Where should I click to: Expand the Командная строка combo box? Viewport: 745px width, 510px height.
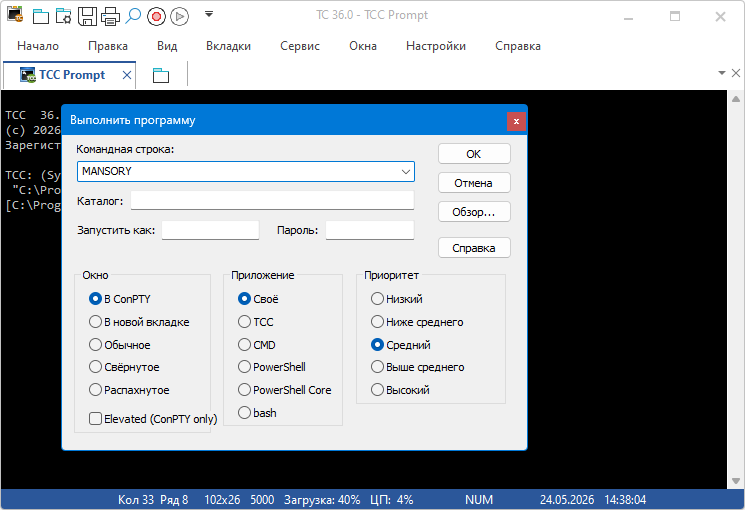point(406,172)
